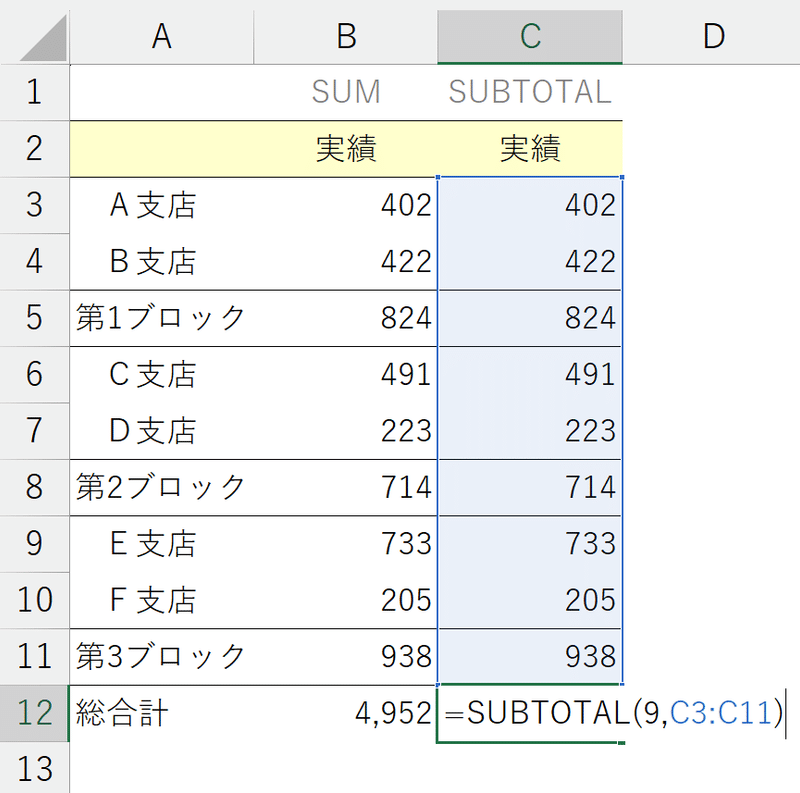The width and height of the screenshot is (800, 793).
Task: Click the SUM label cell in row 1
Action: (x=346, y=93)
